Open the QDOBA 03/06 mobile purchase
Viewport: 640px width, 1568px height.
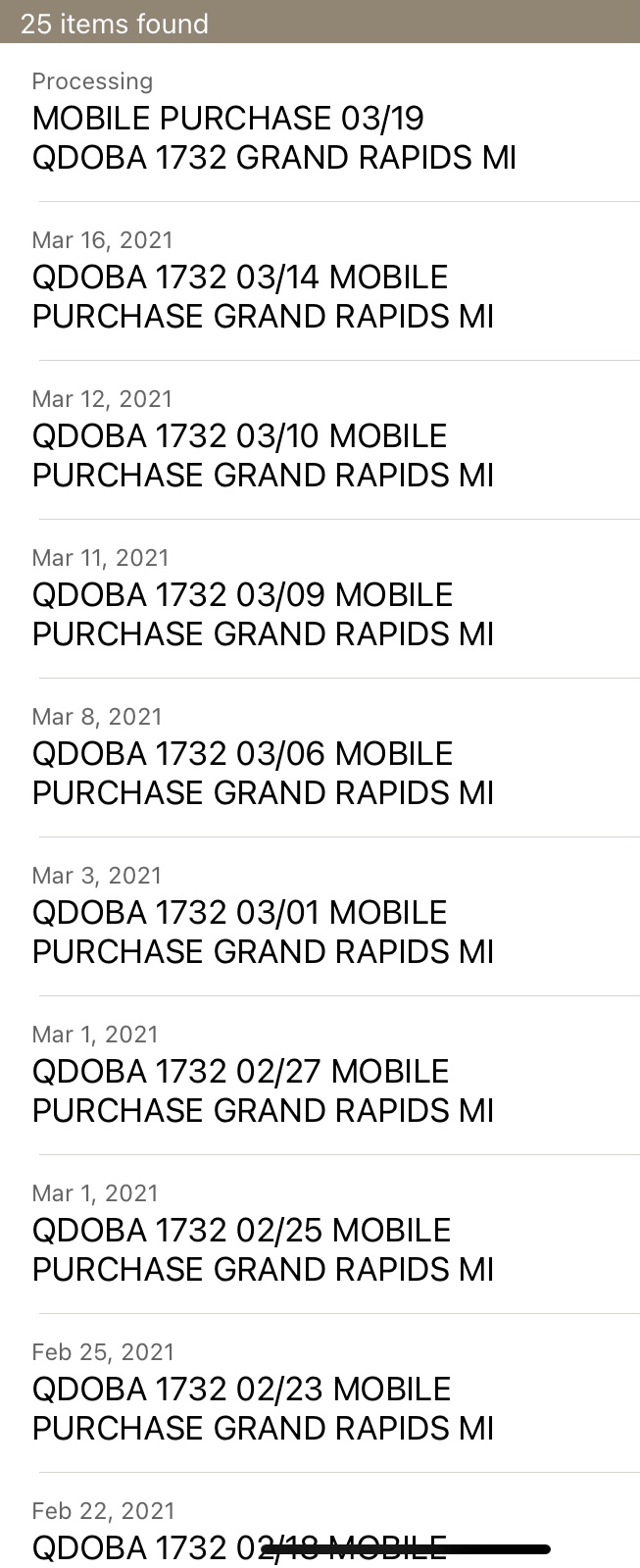pos(263,774)
